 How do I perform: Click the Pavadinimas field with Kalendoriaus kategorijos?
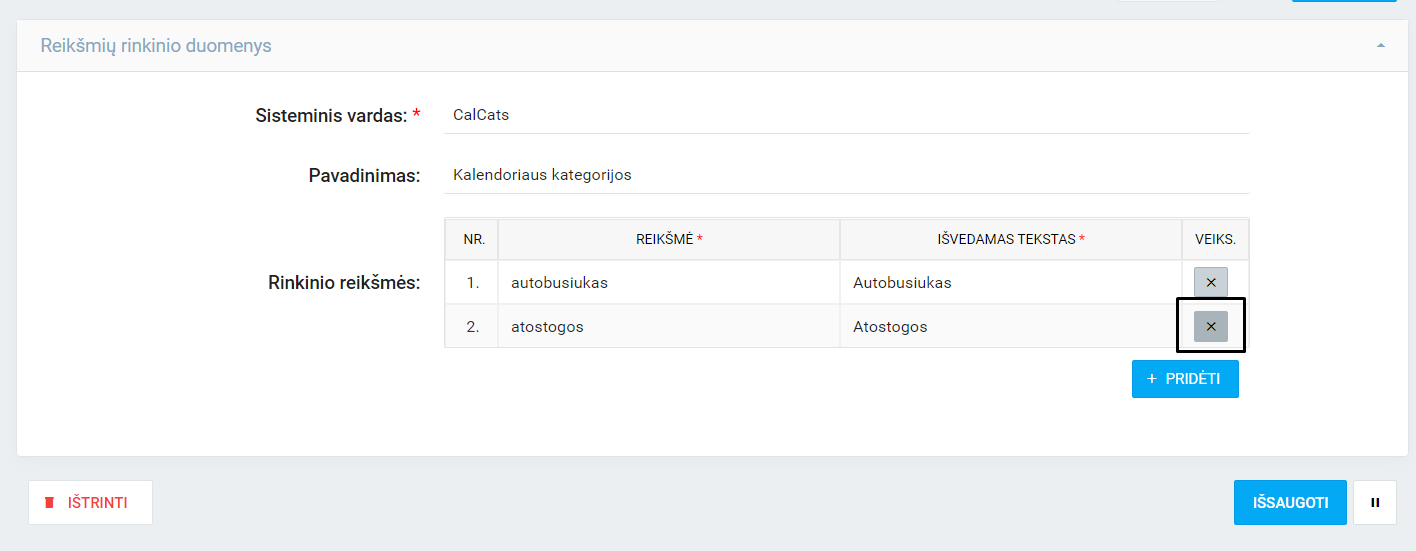850,175
